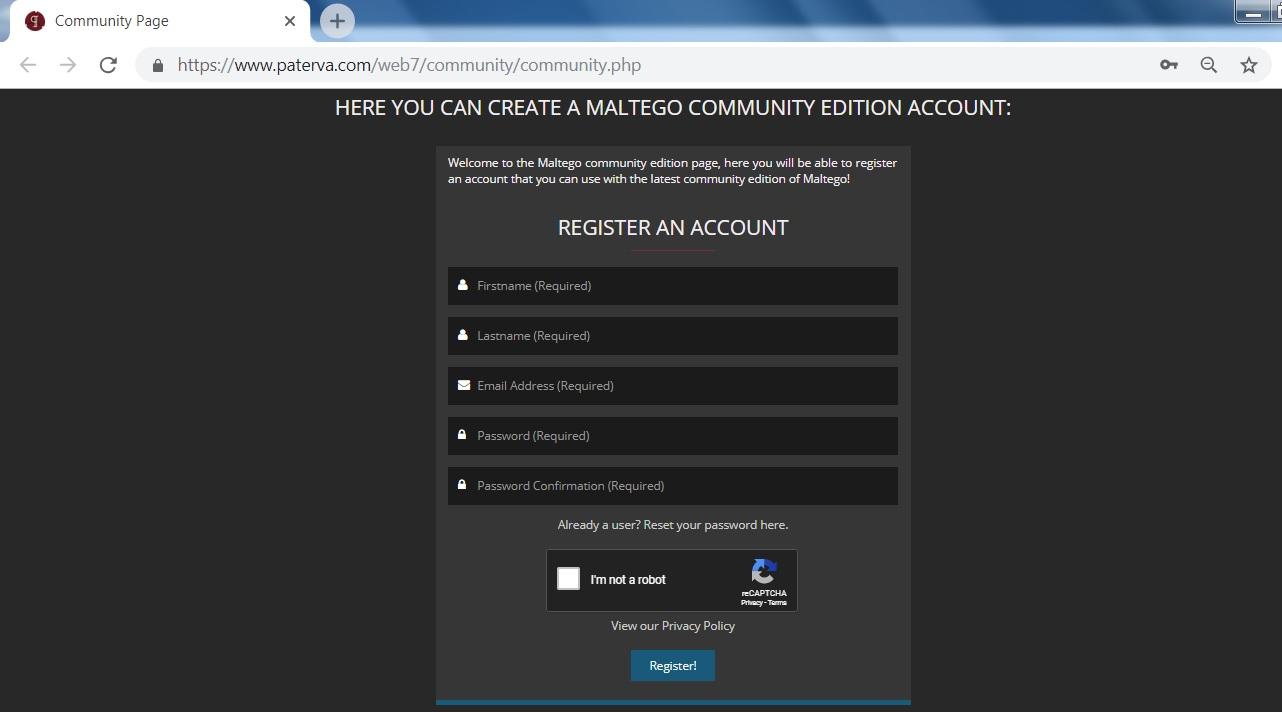The height and width of the screenshot is (712, 1282).
Task: Click the reCAPTCHA logo
Action: 764,571
